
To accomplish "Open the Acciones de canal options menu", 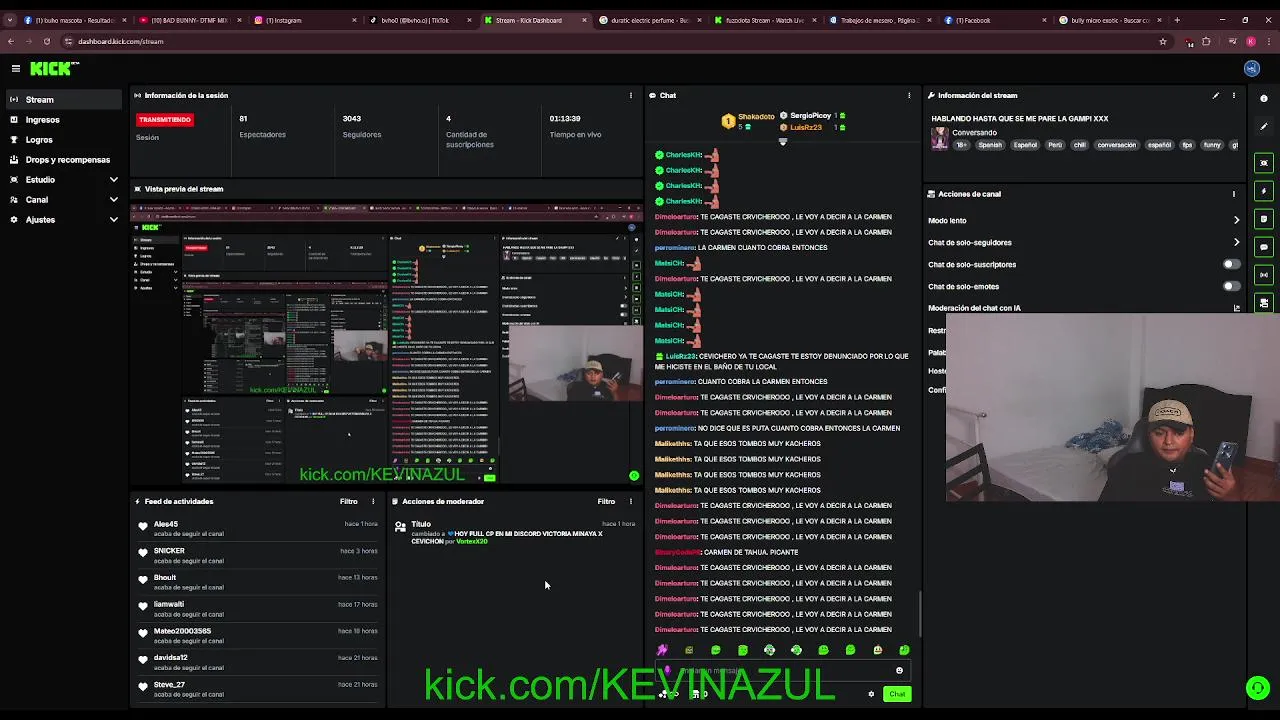I will click(x=1234, y=194).
